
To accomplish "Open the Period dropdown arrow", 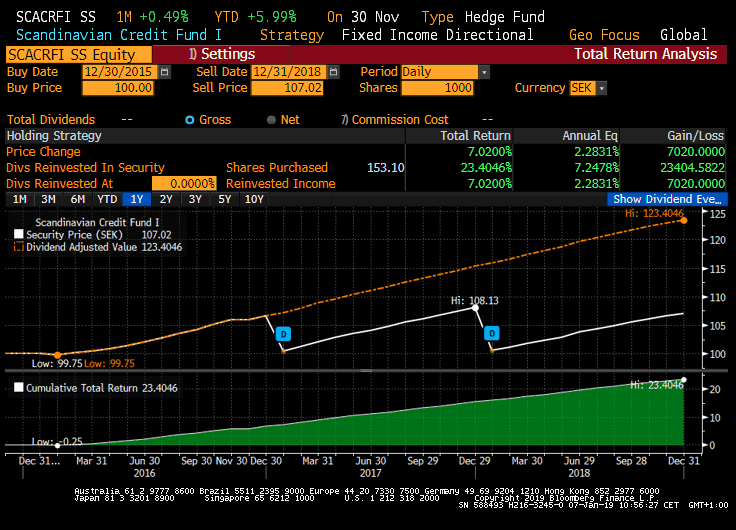I will [x=484, y=72].
